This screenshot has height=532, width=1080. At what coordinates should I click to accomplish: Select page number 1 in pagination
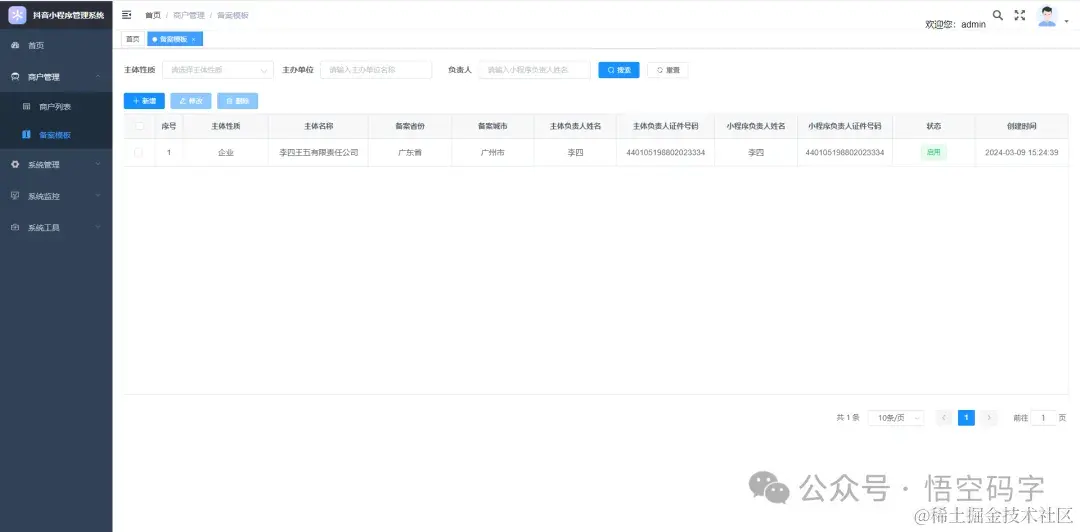tap(966, 418)
